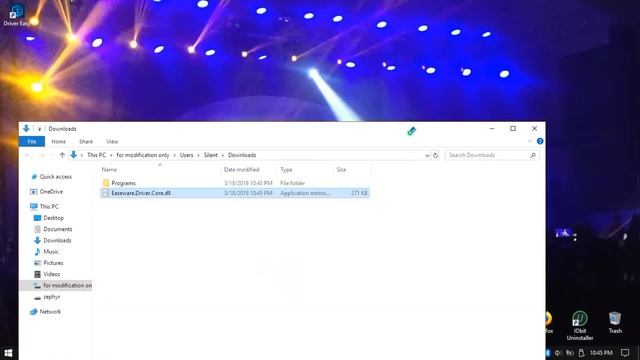This screenshot has width=640, height=360.
Task: Open the Trash desktop icon
Action: tap(615, 322)
